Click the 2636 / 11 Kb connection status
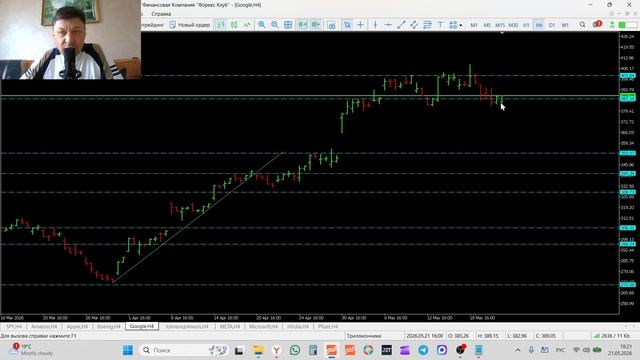Image resolution: width=640 pixels, height=360 pixels. click(x=611, y=336)
